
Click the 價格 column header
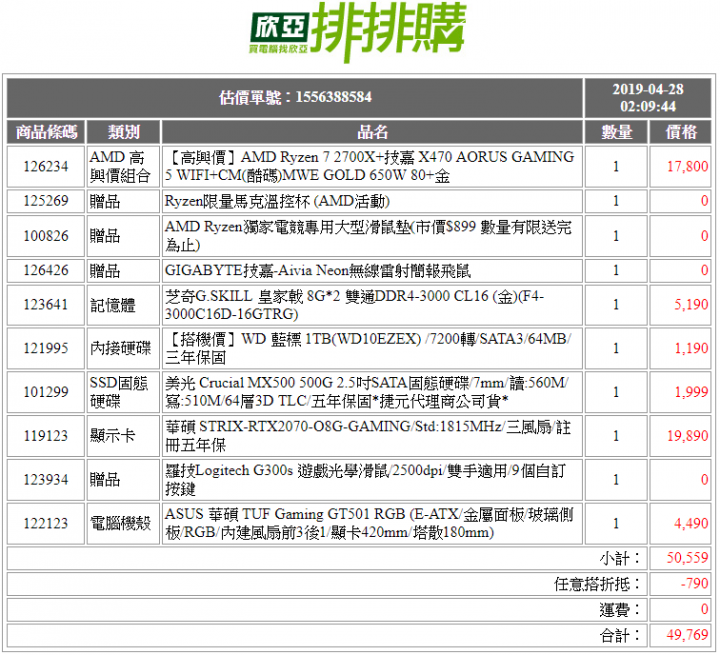pos(681,132)
